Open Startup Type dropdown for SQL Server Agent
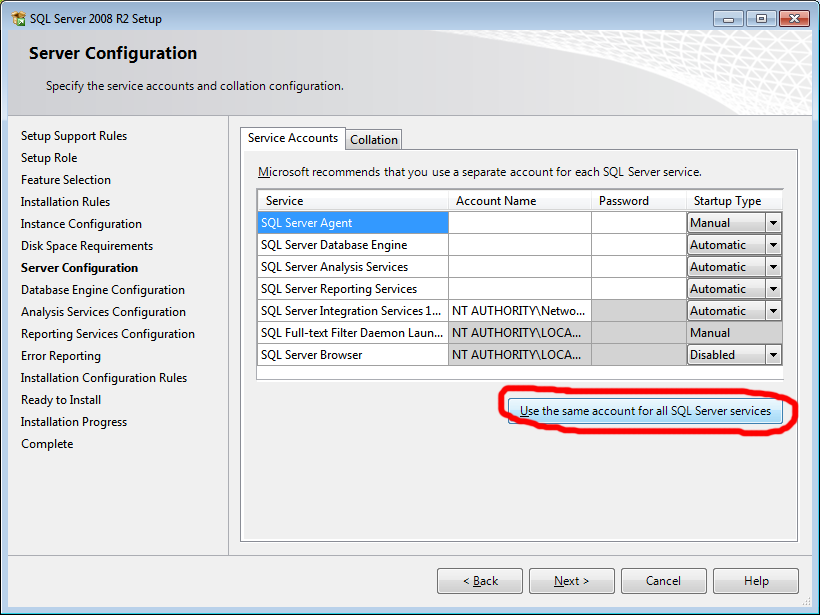Viewport: 820px width, 615px height. [772, 223]
